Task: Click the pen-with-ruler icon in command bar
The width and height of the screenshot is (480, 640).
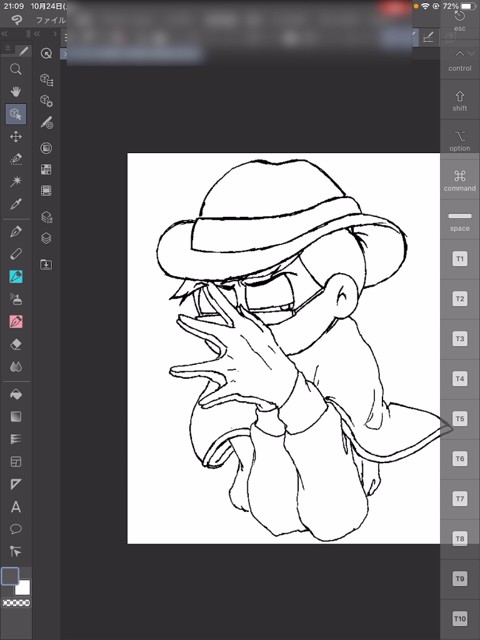Action: pyautogui.click(x=428, y=38)
